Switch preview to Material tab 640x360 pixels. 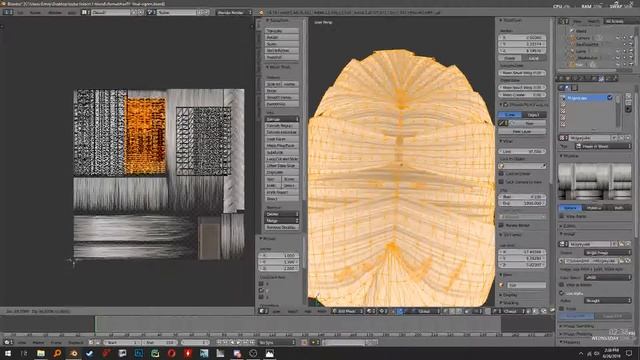(x=594, y=208)
